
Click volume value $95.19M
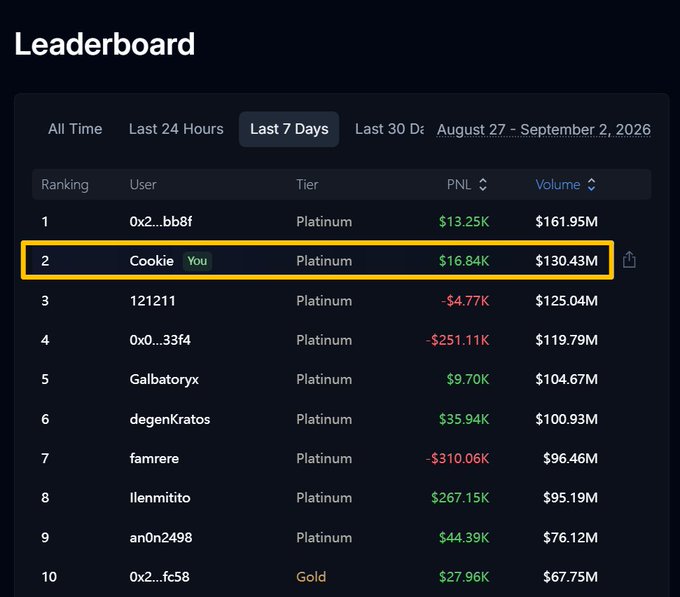pyautogui.click(x=570, y=498)
